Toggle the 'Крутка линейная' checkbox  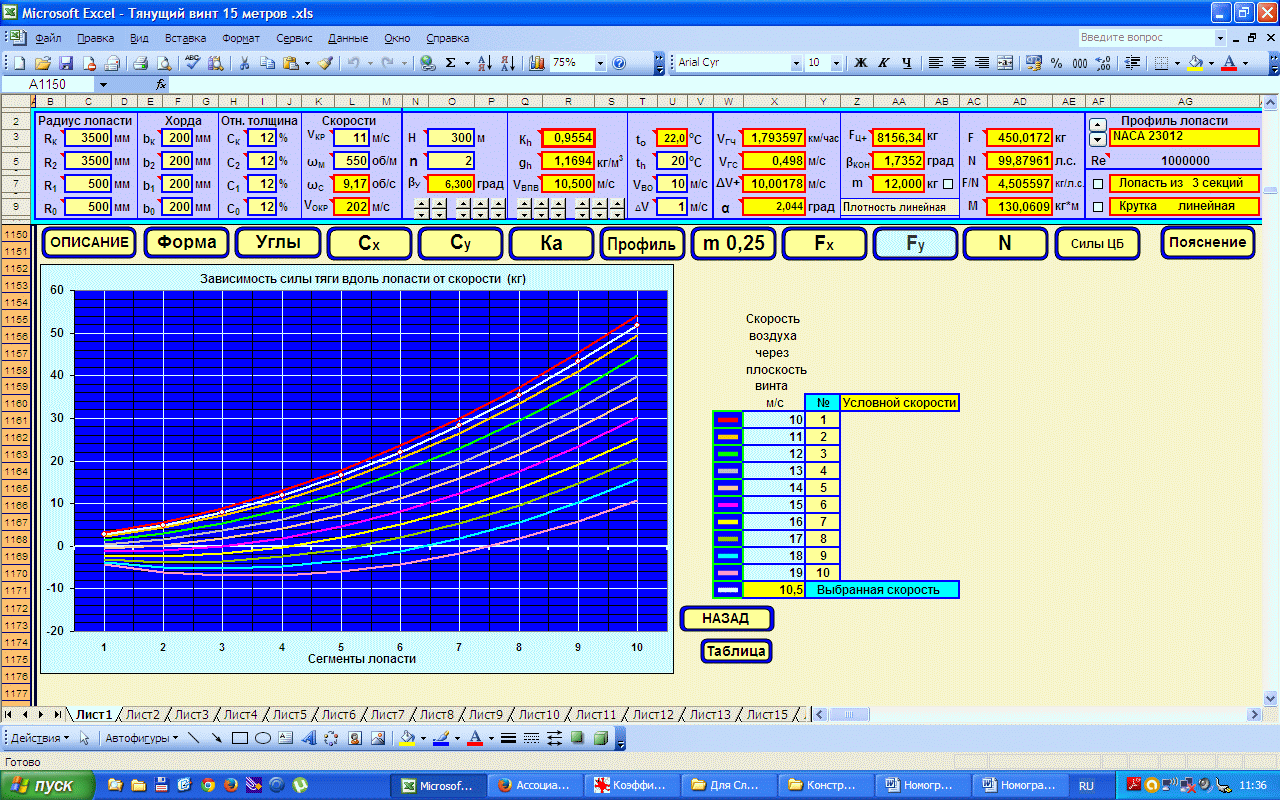click(x=1098, y=207)
